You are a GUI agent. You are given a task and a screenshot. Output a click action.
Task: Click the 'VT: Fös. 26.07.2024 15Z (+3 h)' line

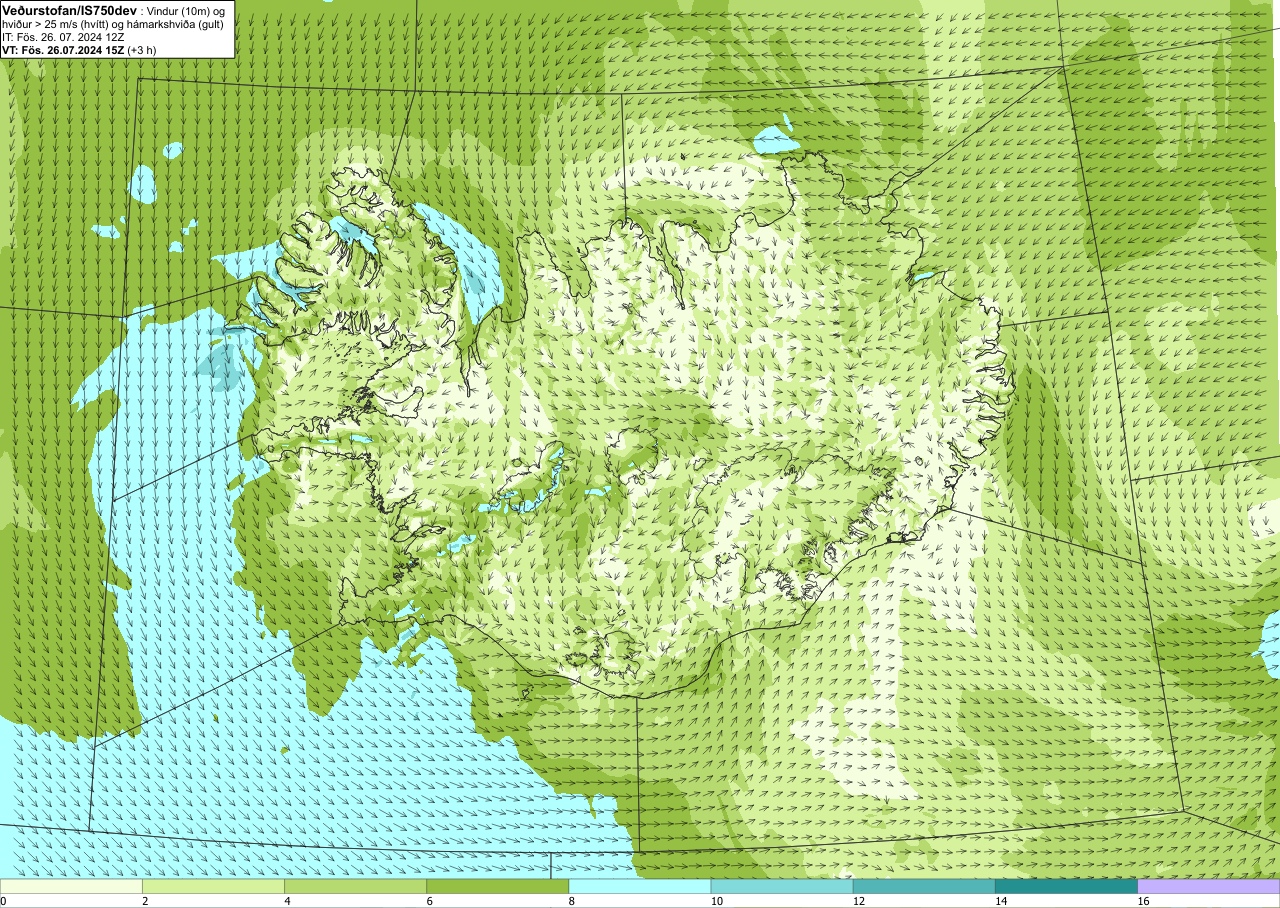79,50
